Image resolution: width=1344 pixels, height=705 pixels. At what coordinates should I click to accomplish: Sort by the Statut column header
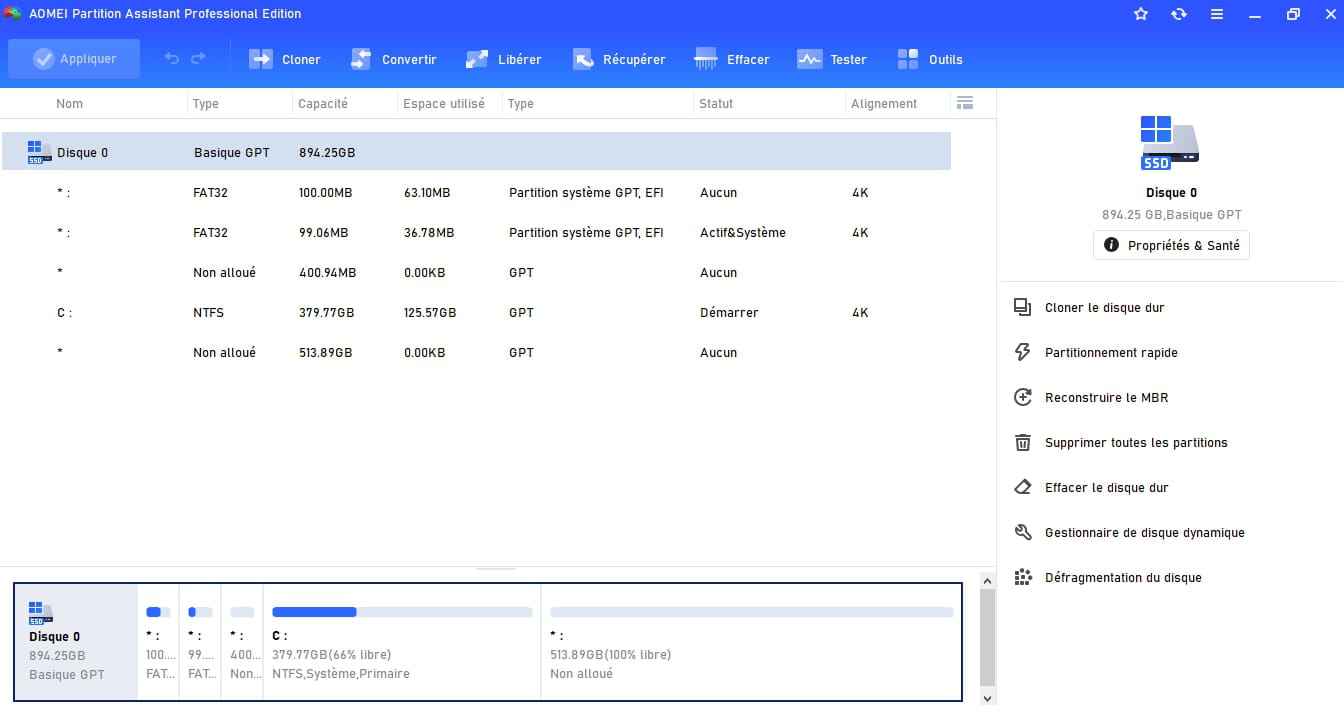point(717,104)
